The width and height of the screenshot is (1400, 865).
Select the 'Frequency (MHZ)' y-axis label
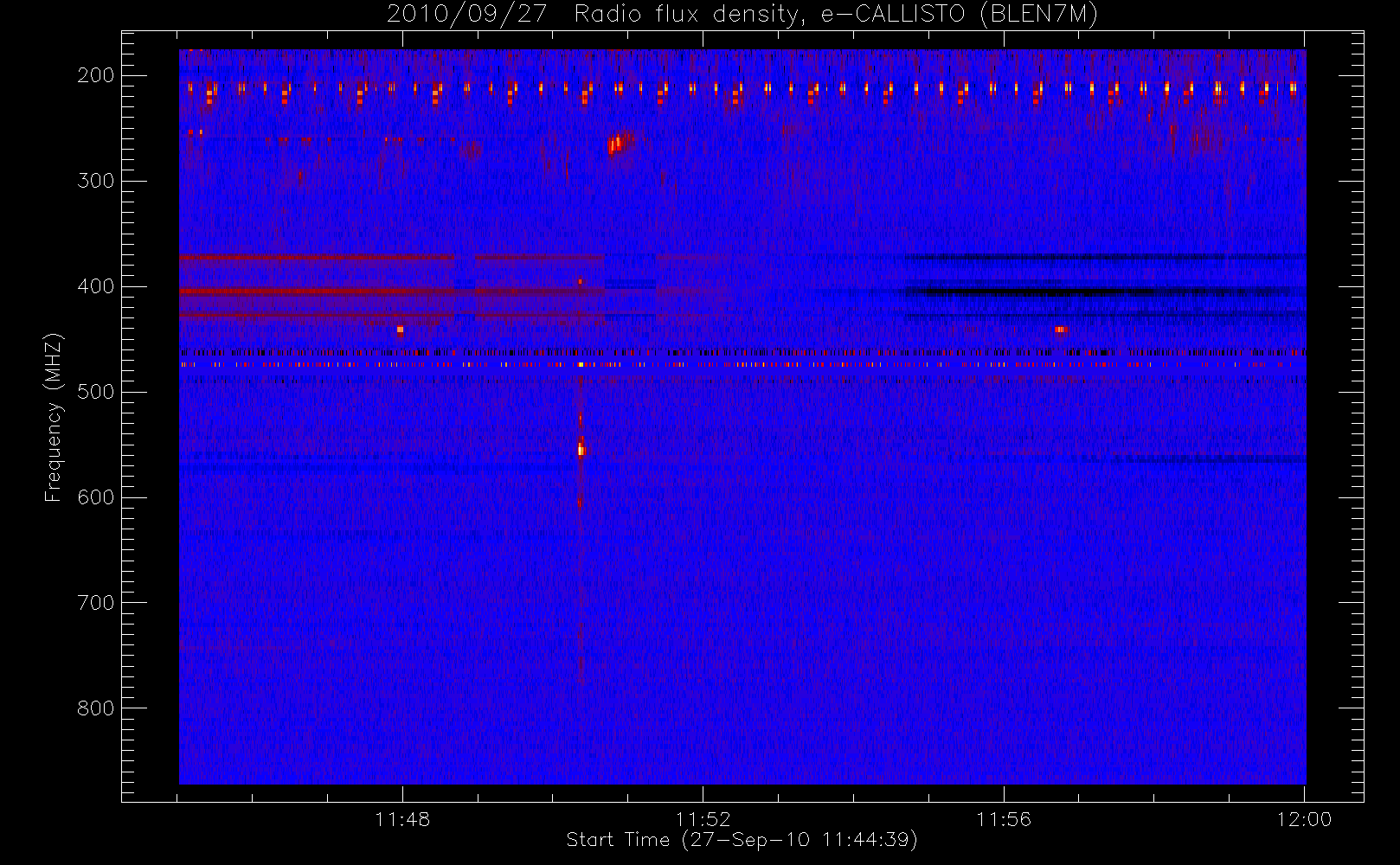click(x=54, y=417)
